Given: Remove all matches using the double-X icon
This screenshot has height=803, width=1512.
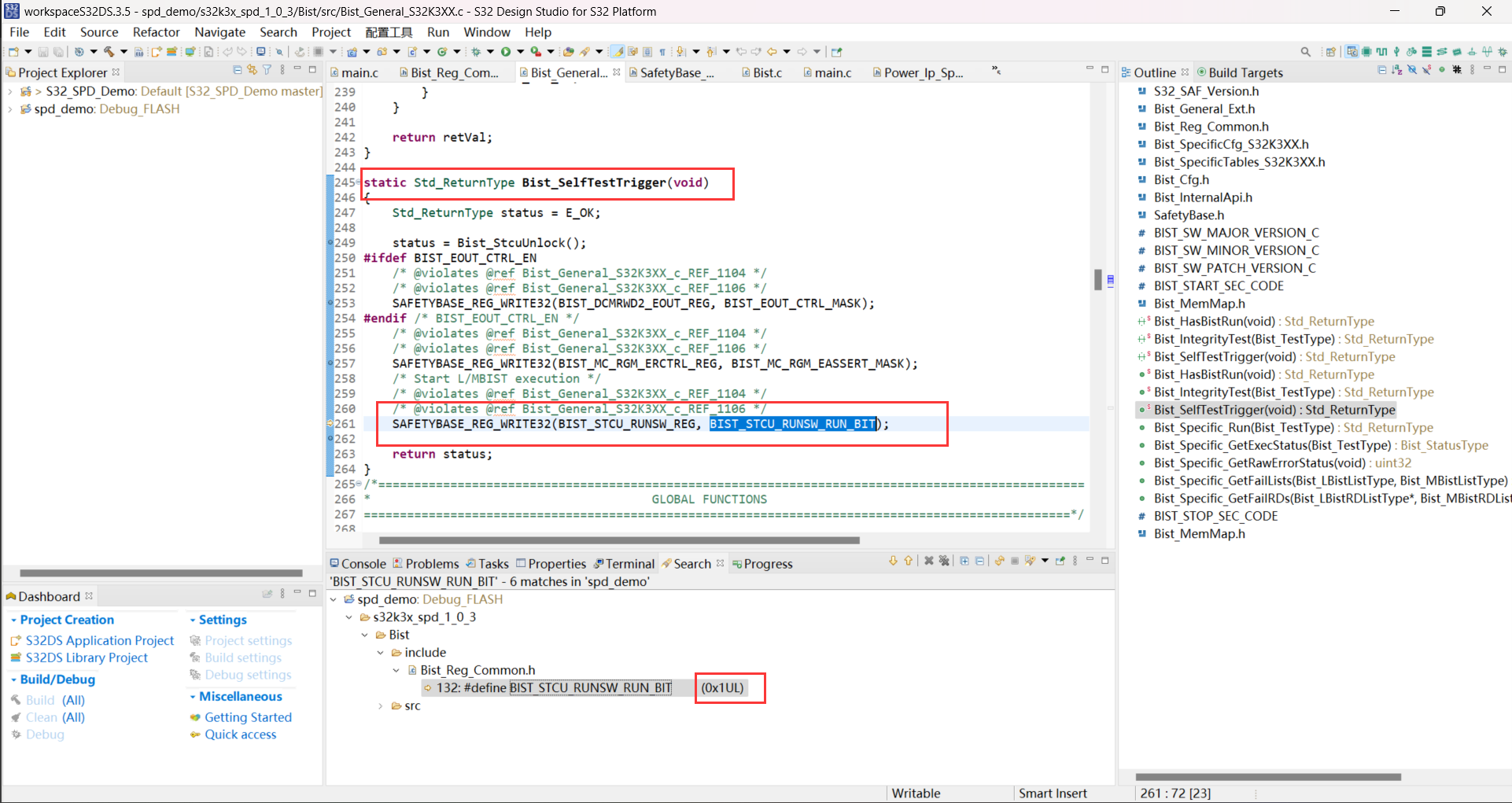Looking at the screenshot, I should pyautogui.click(x=944, y=561).
